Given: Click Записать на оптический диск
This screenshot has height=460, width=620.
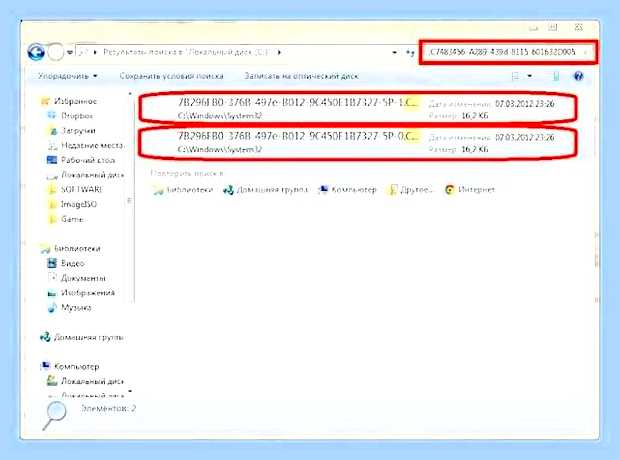Looking at the screenshot, I should tap(301, 76).
